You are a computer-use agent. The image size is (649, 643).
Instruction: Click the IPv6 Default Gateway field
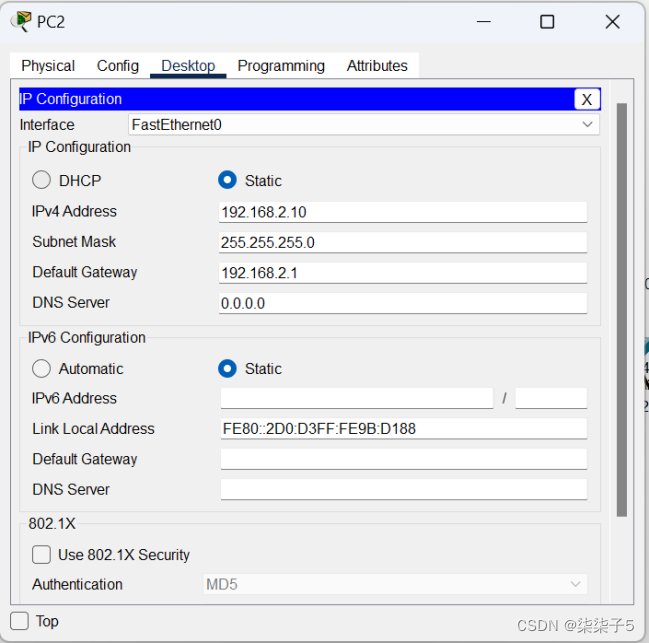404,459
